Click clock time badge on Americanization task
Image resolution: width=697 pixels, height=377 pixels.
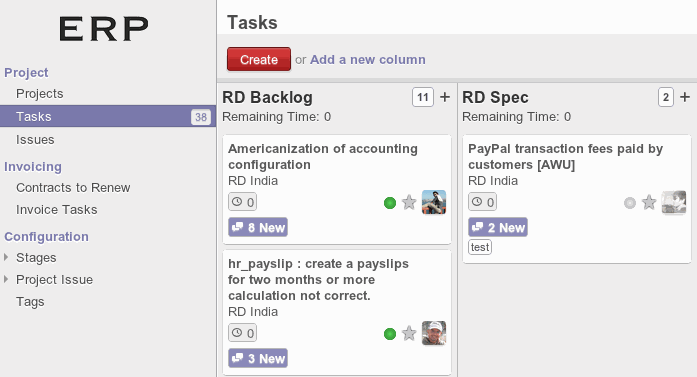[x=242, y=202]
